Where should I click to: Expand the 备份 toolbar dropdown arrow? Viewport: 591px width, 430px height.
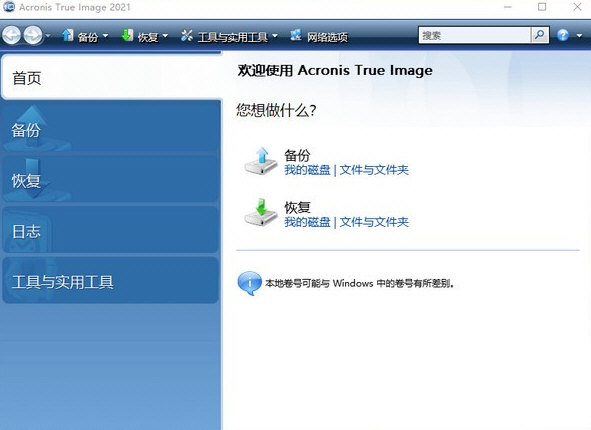coord(105,36)
